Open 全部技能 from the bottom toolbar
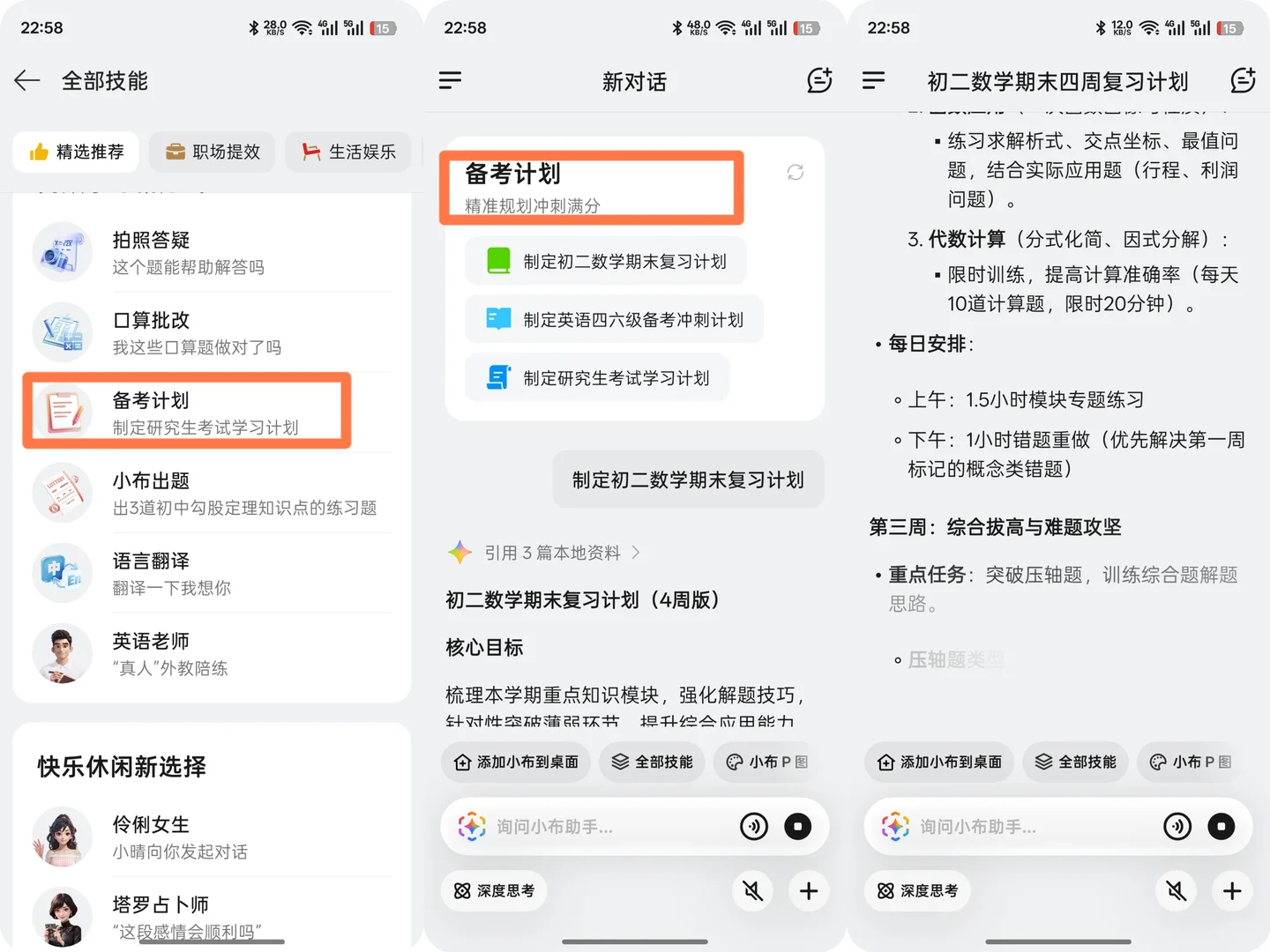 (x=652, y=762)
